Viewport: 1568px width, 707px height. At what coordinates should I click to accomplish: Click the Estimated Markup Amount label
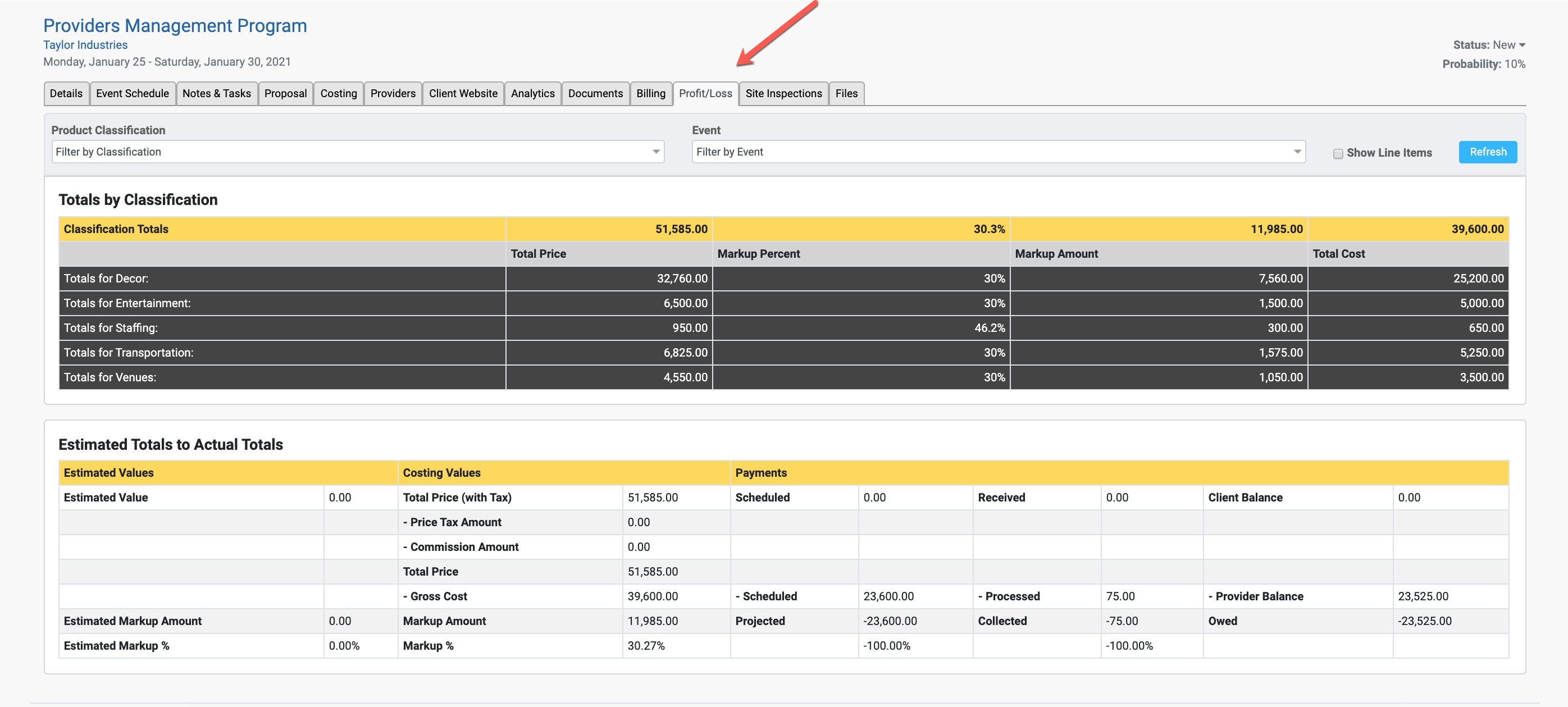tap(133, 622)
